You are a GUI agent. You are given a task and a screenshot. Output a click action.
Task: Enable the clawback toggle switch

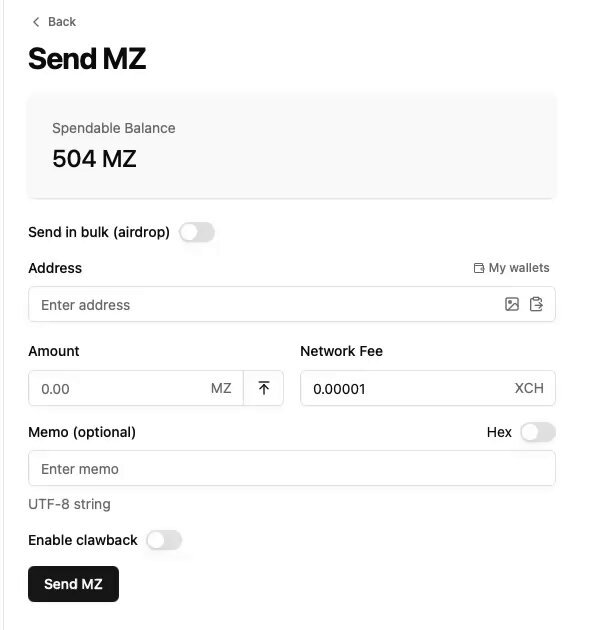point(164,540)
